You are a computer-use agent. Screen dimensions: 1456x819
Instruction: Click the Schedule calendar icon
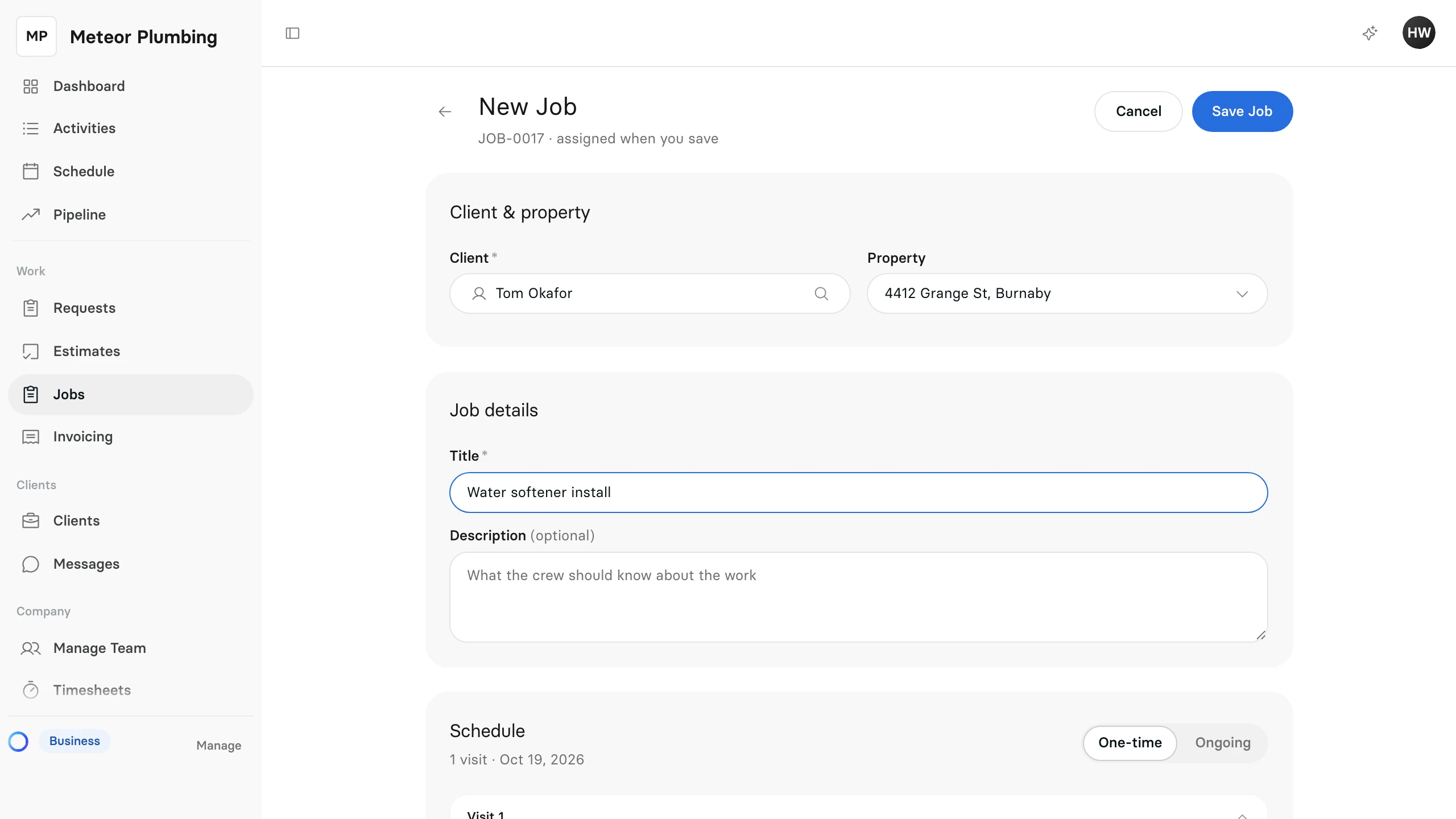31,171
